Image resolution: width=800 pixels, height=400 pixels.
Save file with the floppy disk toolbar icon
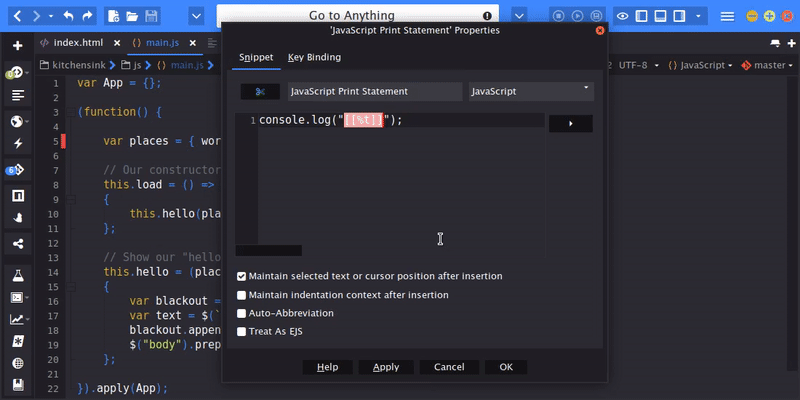151,16
